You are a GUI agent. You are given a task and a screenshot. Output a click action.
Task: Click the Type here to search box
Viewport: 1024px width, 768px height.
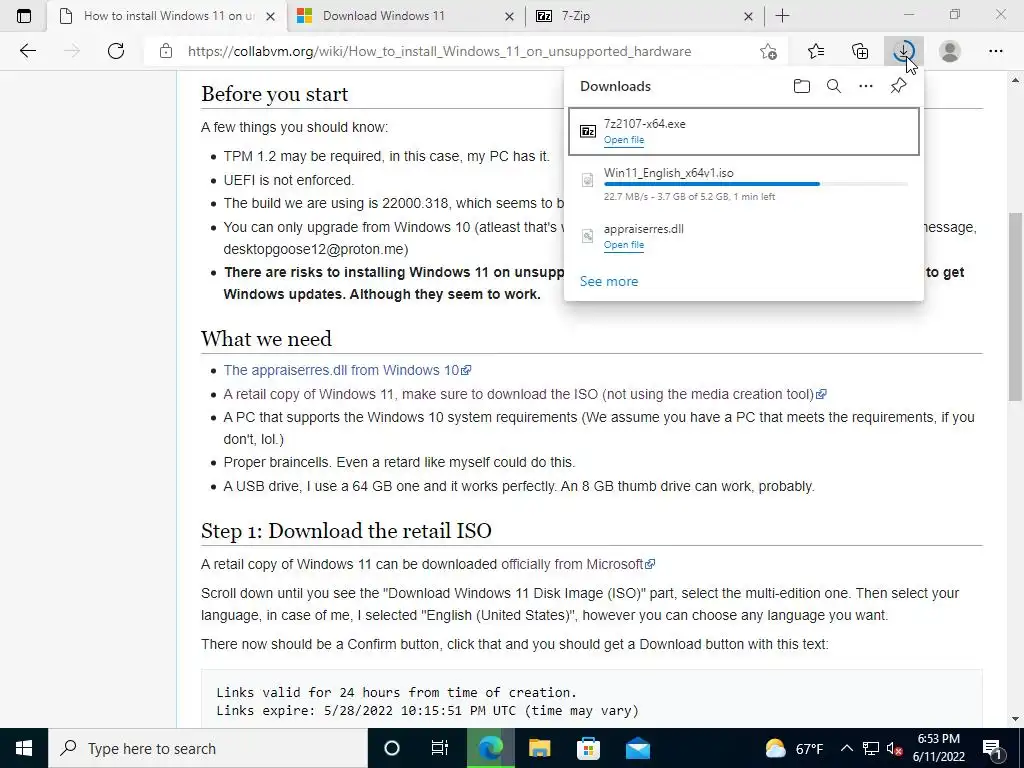(x=208, y=748)
